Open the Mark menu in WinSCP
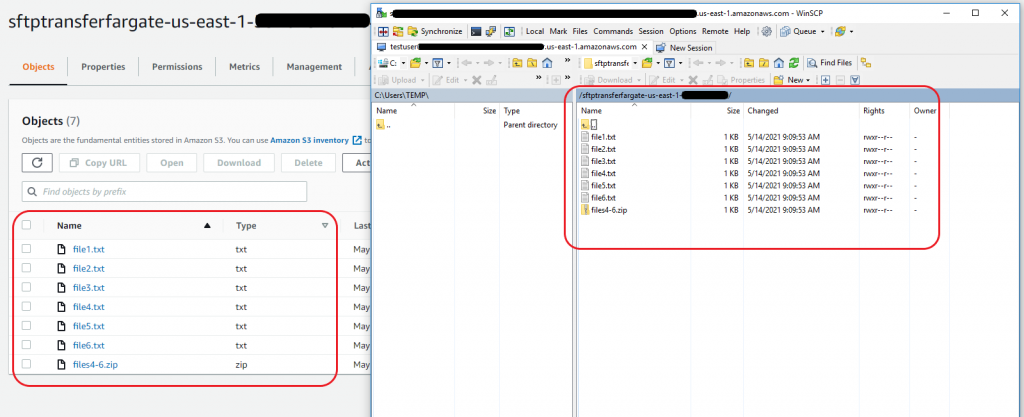 558,31
